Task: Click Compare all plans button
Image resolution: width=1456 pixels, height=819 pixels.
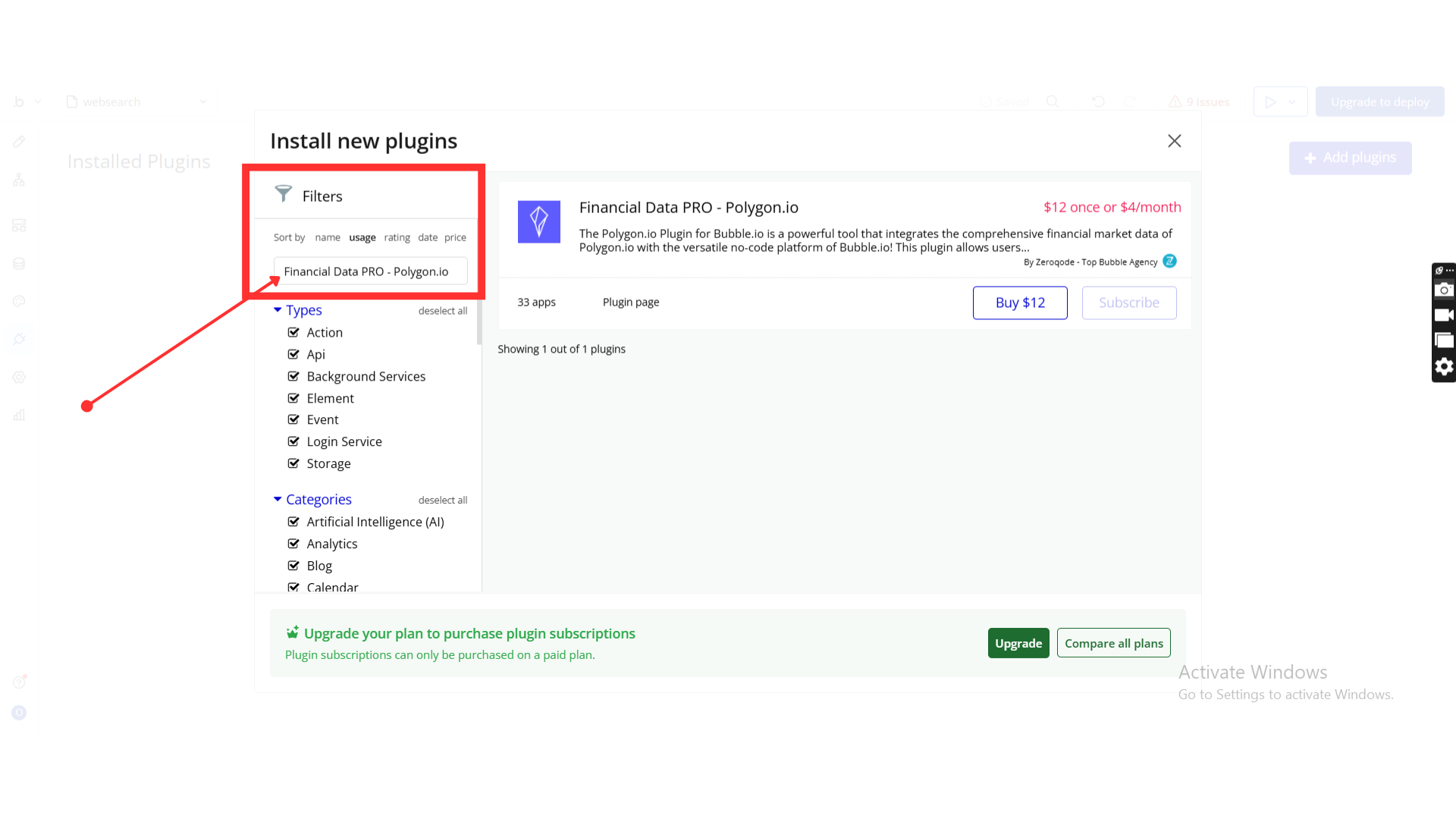Action: (1113, 643)
